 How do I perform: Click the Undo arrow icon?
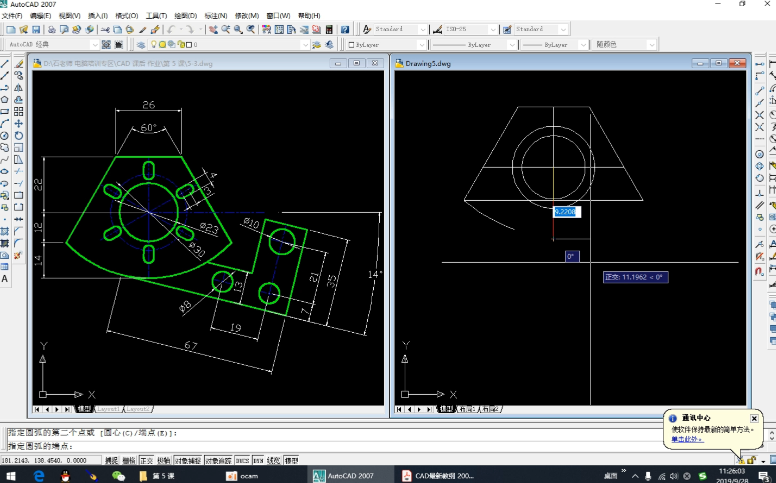coord(172,30)
